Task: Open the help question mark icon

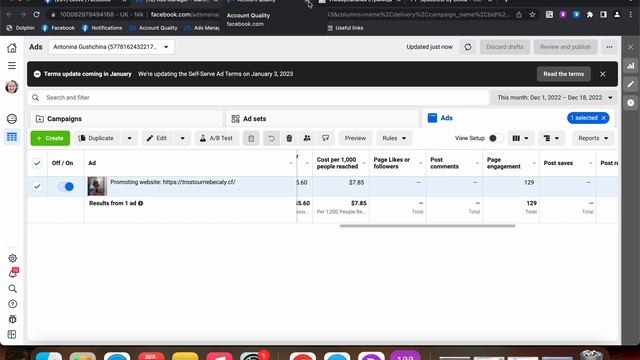Action: tap(13, 304)
